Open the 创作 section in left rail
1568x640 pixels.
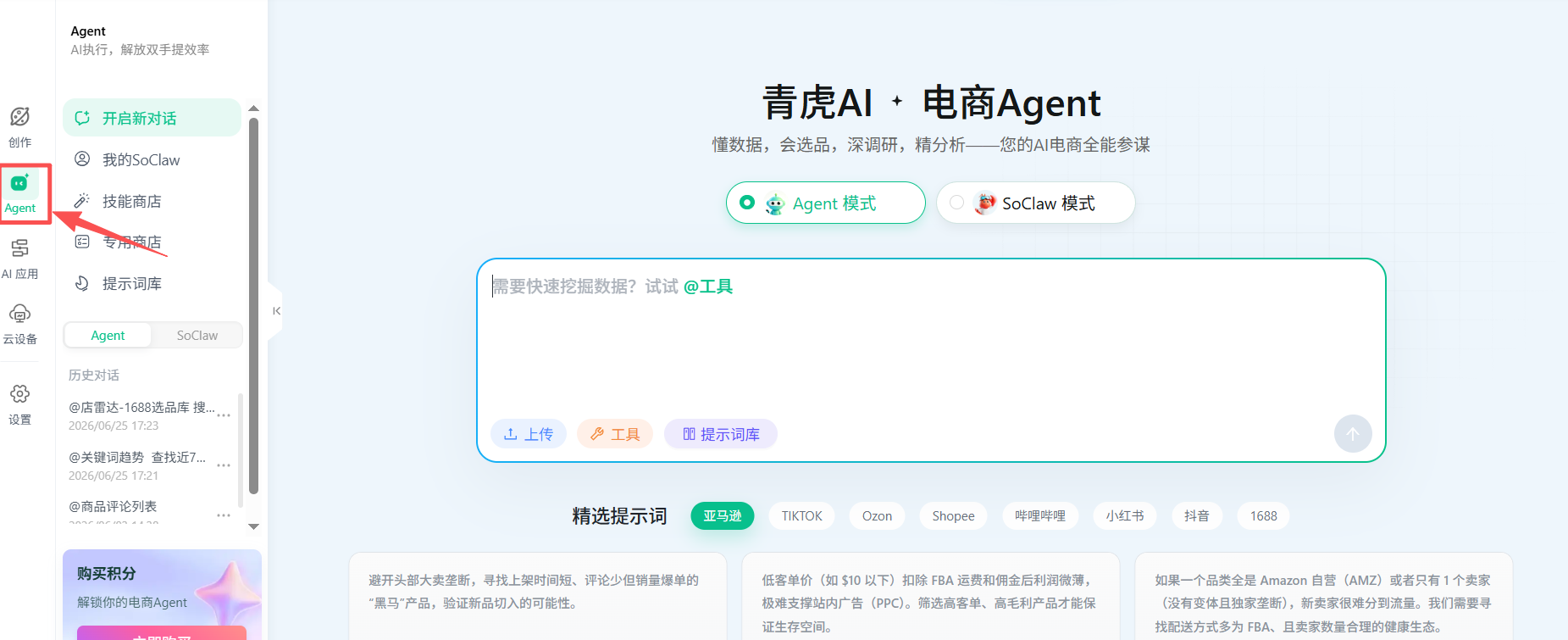click(20, 127)
